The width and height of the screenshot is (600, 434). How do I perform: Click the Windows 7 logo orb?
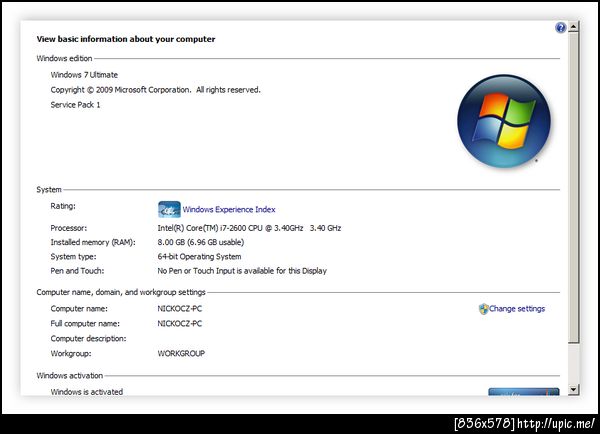pyautogui.click(x=504, y=121)
